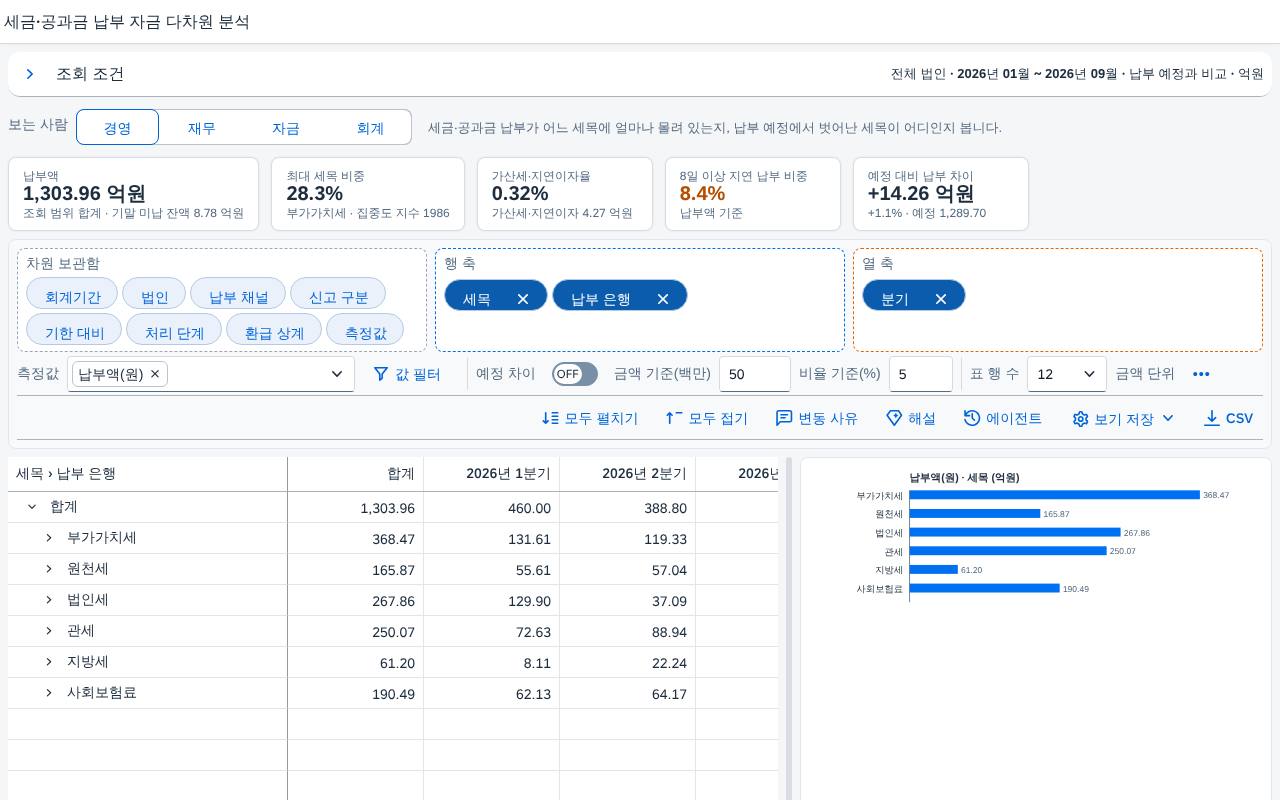Screen dimensions: 1280x800
Task: Open the 에이전트 history view
Action: (1003, 418)
